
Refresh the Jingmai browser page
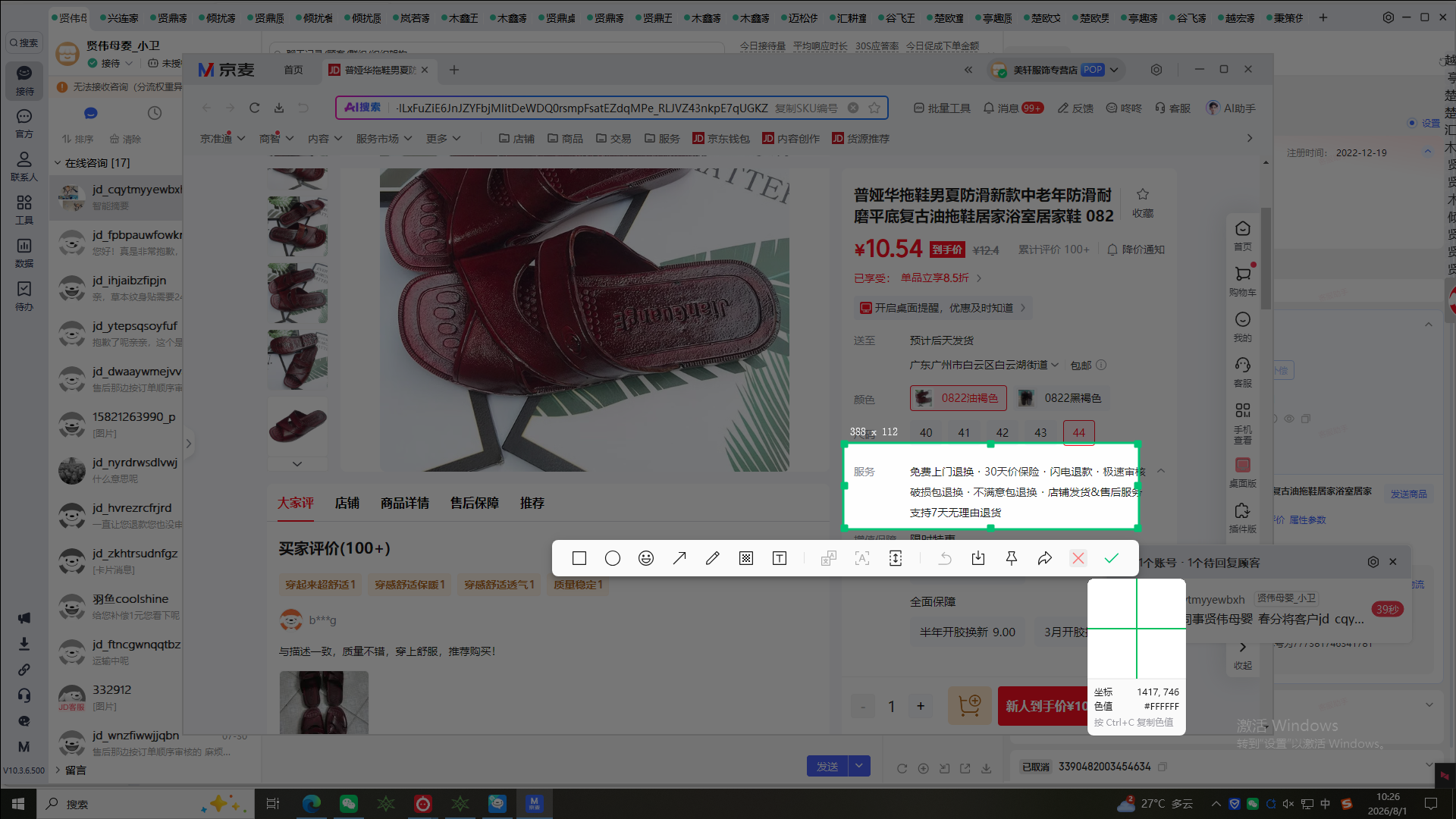(255, 108)
